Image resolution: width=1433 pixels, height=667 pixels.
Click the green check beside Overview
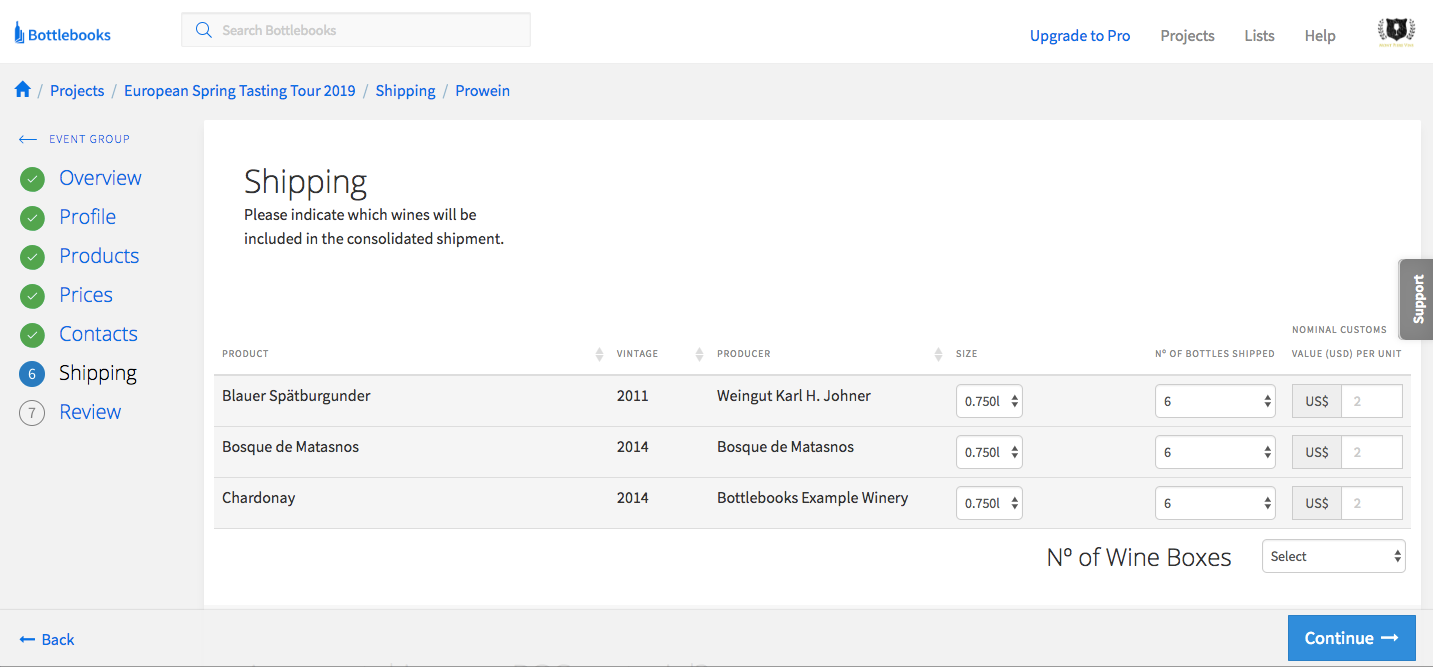coord(32,179)
